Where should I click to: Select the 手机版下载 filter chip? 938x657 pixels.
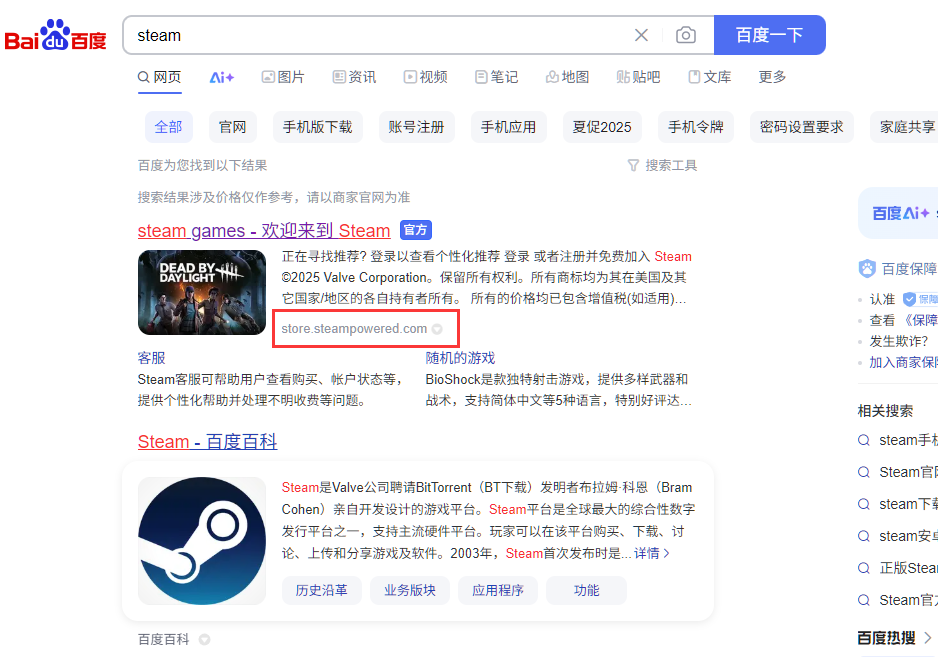tap(318, 127)
